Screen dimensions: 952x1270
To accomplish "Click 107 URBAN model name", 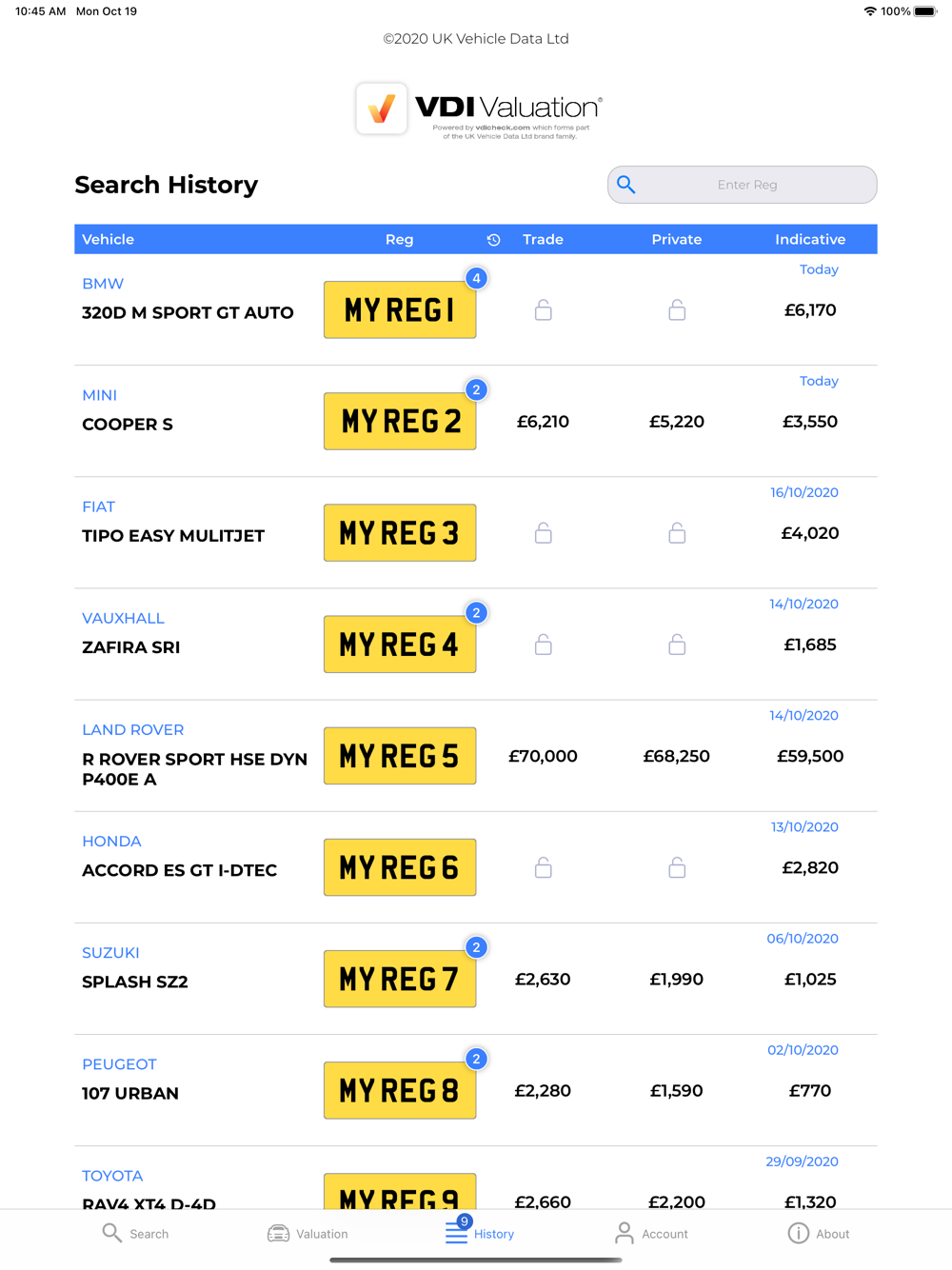I will coord(130,1093).
